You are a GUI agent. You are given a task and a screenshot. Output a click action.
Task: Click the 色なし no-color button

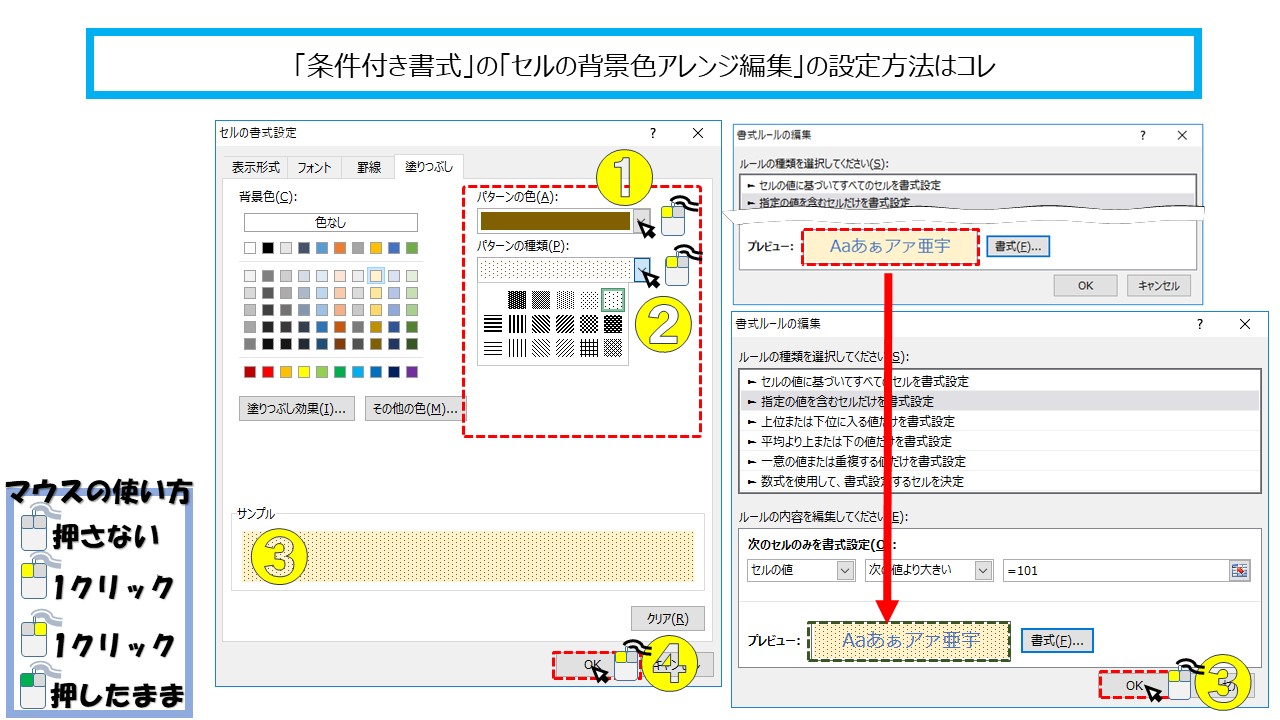tap(331, 222)
